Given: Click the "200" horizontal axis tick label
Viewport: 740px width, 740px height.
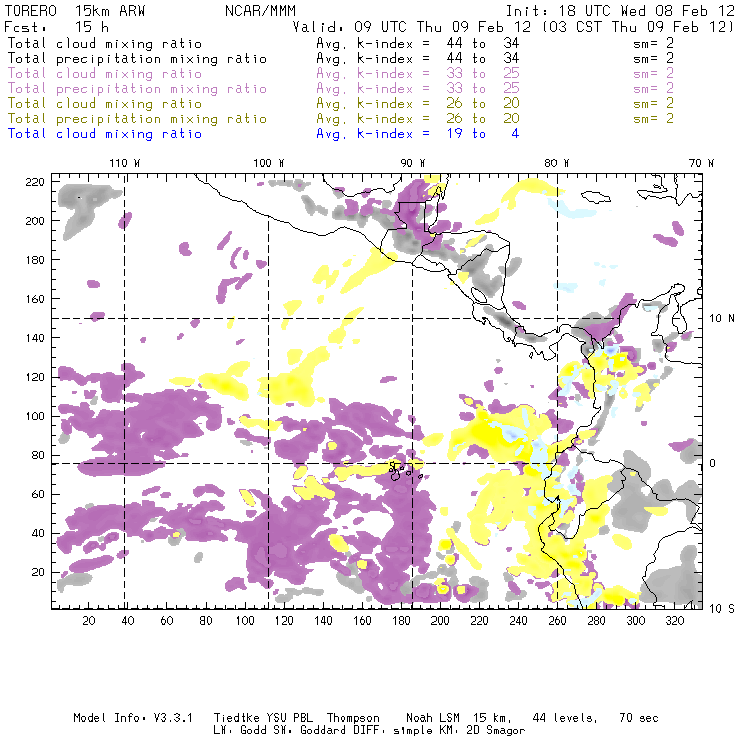Looking at the screenshot, I should [x=440, y=621].
